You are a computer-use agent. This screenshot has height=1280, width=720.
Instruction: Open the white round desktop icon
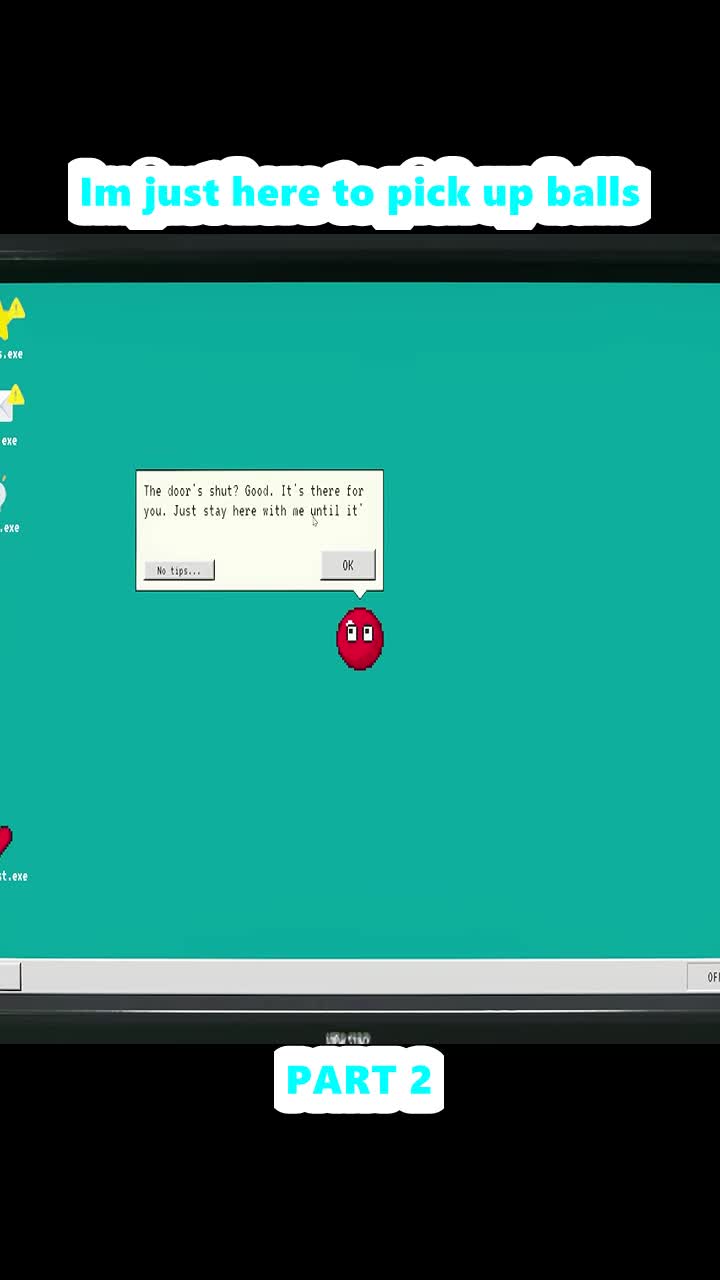point(4,494)
